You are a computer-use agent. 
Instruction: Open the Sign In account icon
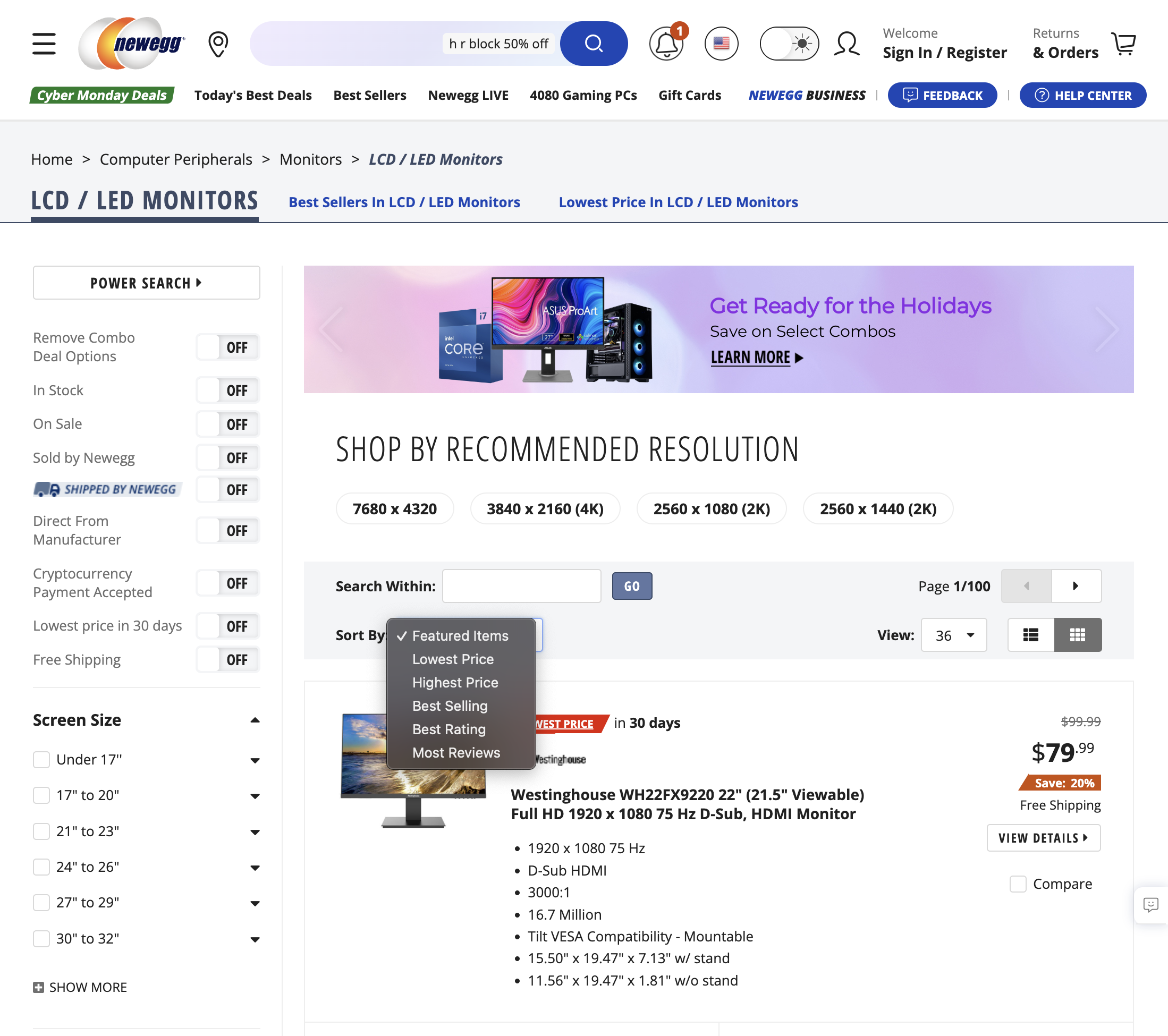[x=847, y=44]
